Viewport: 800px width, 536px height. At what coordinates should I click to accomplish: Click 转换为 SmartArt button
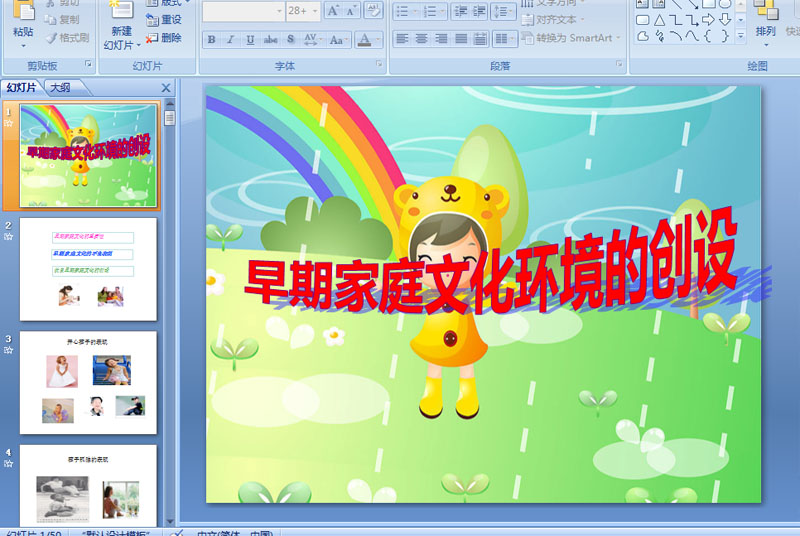tap(571, 38)
